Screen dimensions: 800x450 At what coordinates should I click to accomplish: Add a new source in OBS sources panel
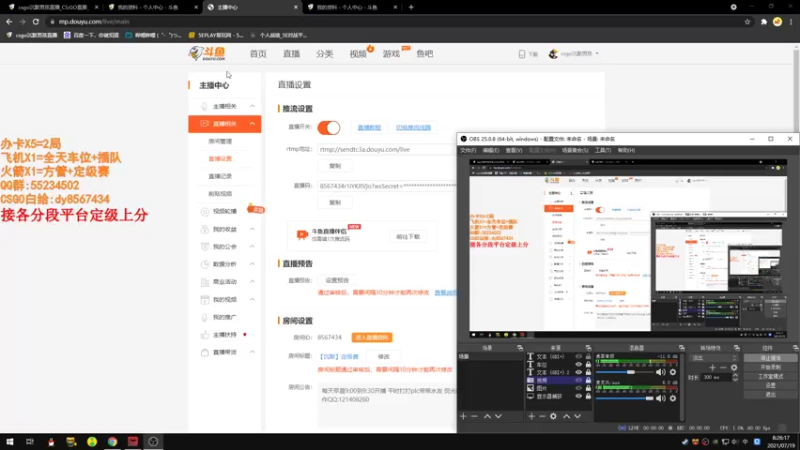click(x=531, y=416)
